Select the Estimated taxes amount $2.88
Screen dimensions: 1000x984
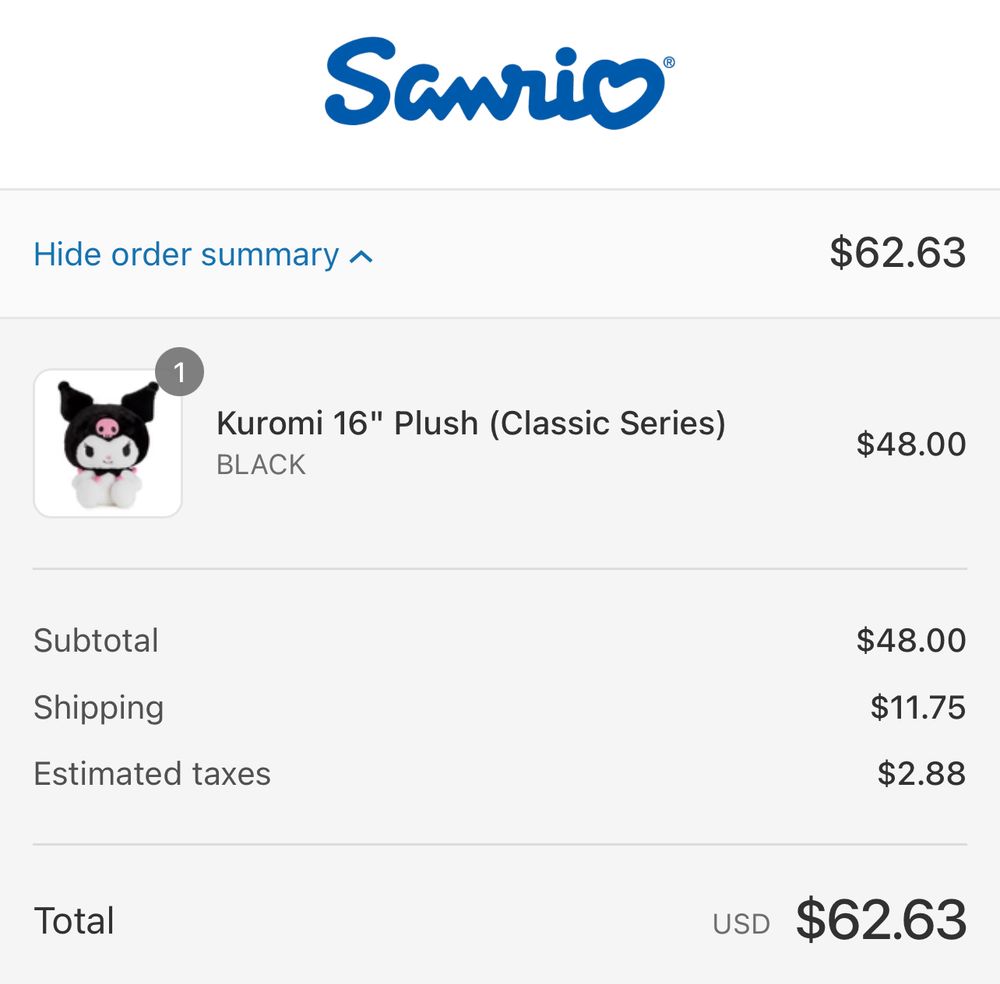921,774
